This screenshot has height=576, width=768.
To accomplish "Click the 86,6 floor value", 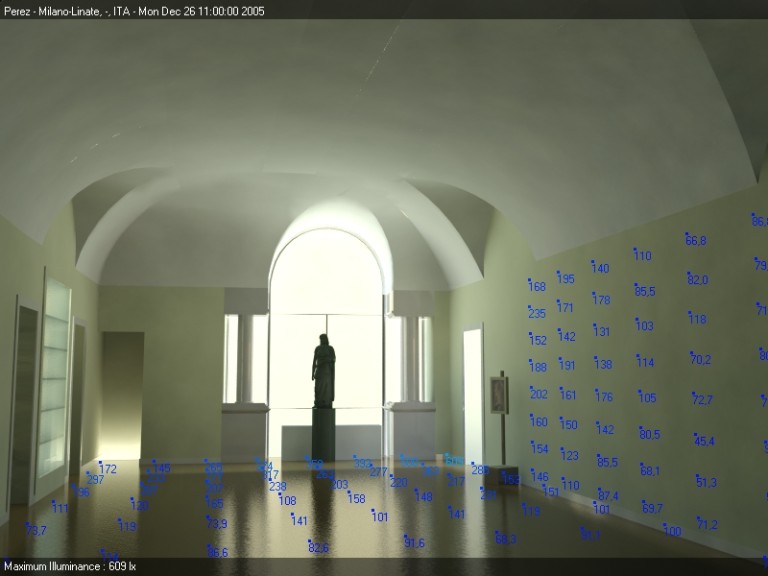I will [218, 552].
